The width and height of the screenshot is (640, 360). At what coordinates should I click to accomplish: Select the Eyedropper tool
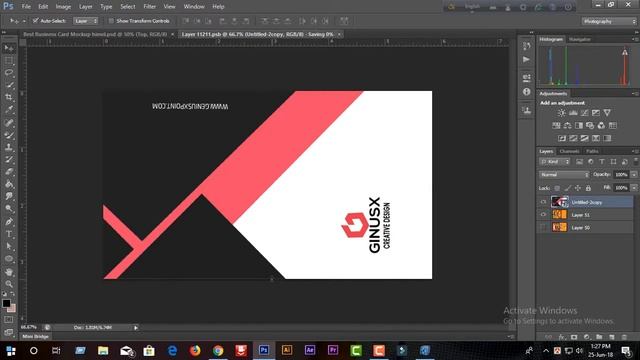pos(9,110)
